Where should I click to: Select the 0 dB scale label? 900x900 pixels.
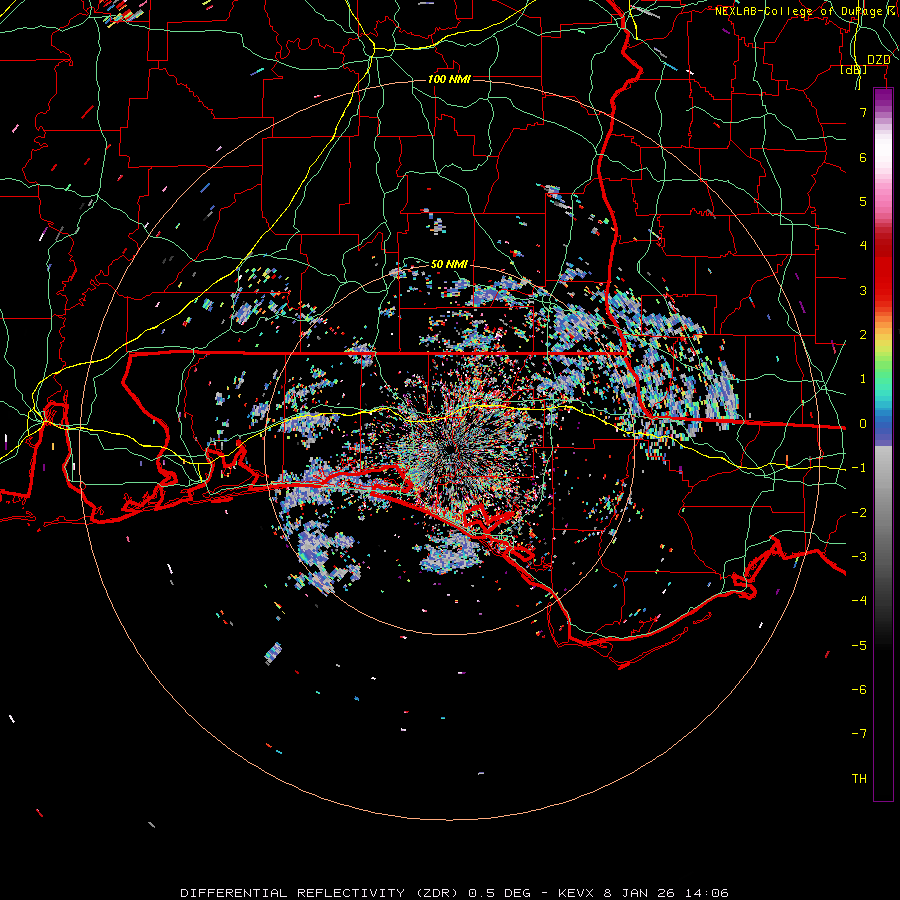tap(863, 424)
